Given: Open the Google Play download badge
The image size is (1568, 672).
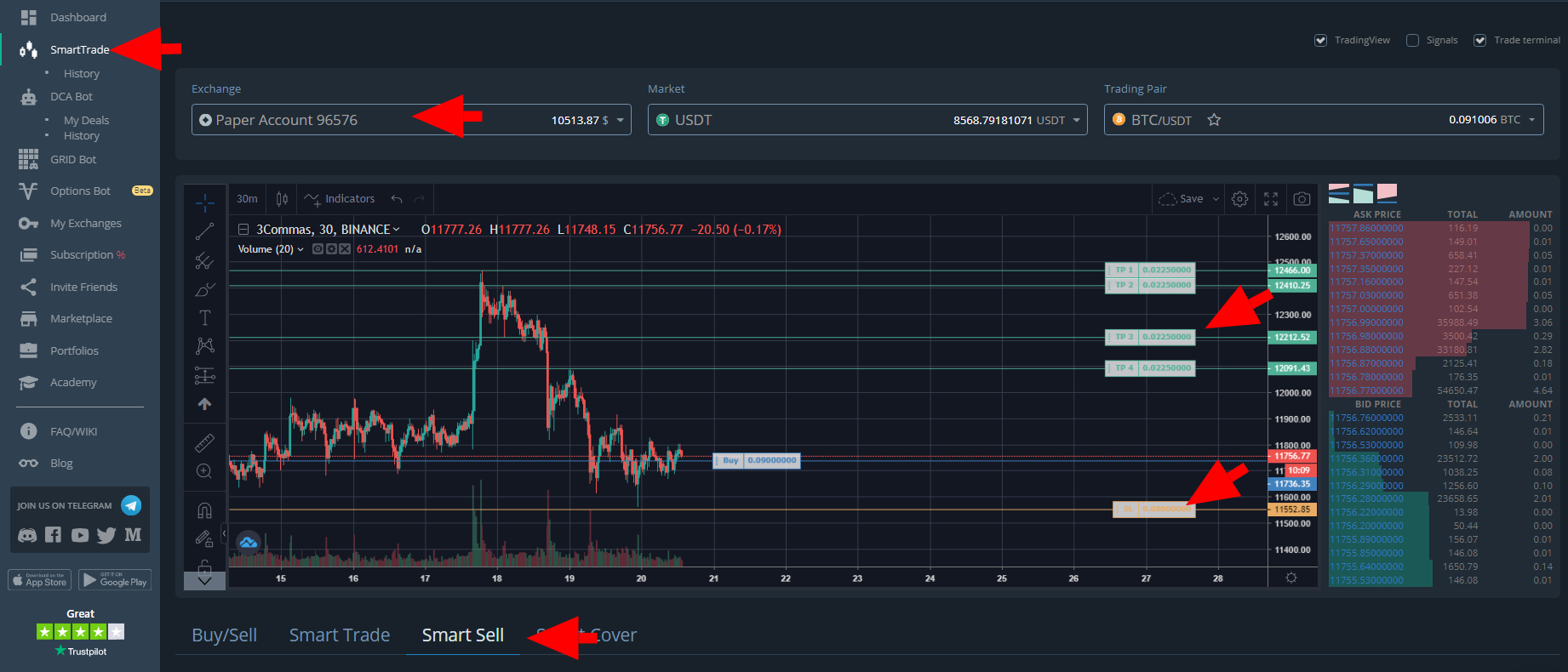Looking at the screenshot, I should (115, 580).
